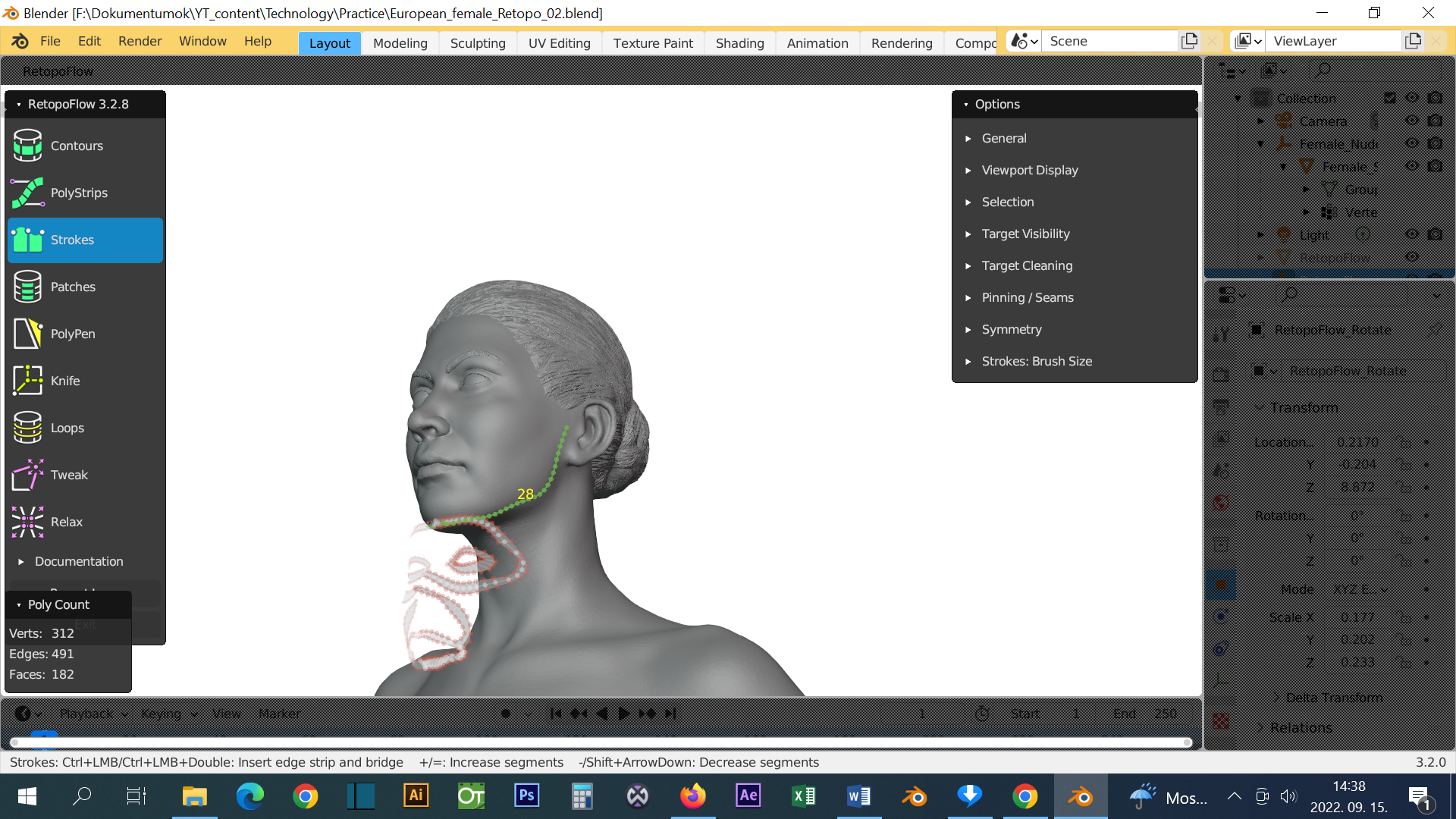
Task: Activate the Patches tool
Action: (72, 287)
